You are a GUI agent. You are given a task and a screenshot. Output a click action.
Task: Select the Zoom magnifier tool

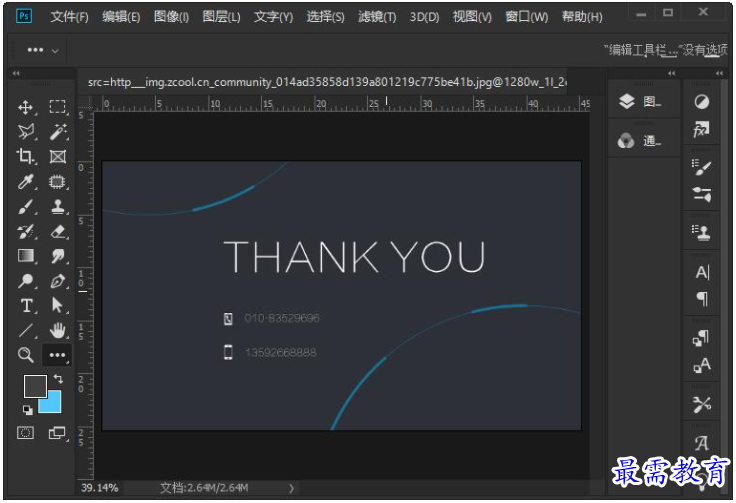pyautogui.click(x=26, y=355)
